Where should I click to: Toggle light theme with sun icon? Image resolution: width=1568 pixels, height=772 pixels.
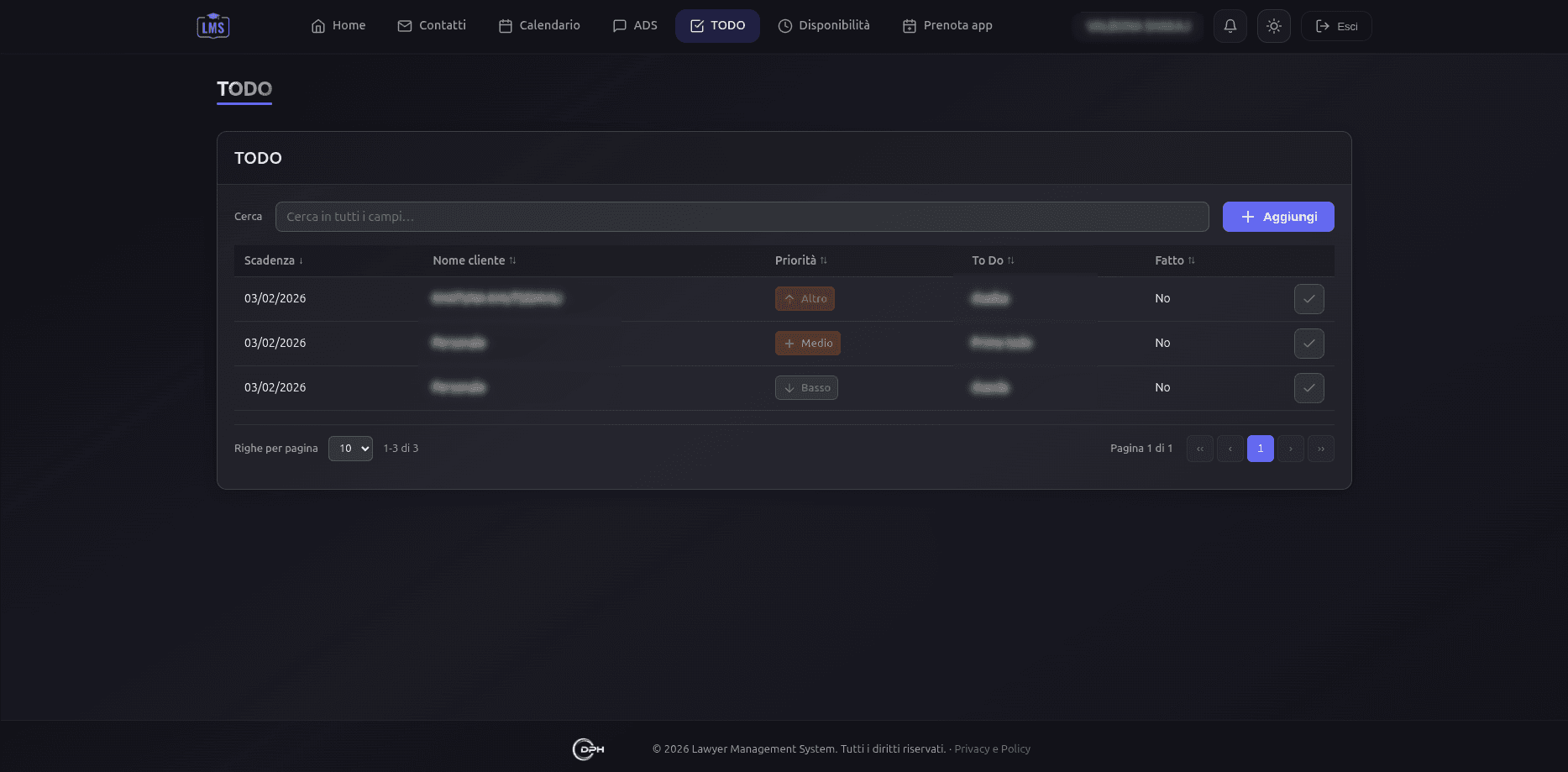[x=1273, y=26]
